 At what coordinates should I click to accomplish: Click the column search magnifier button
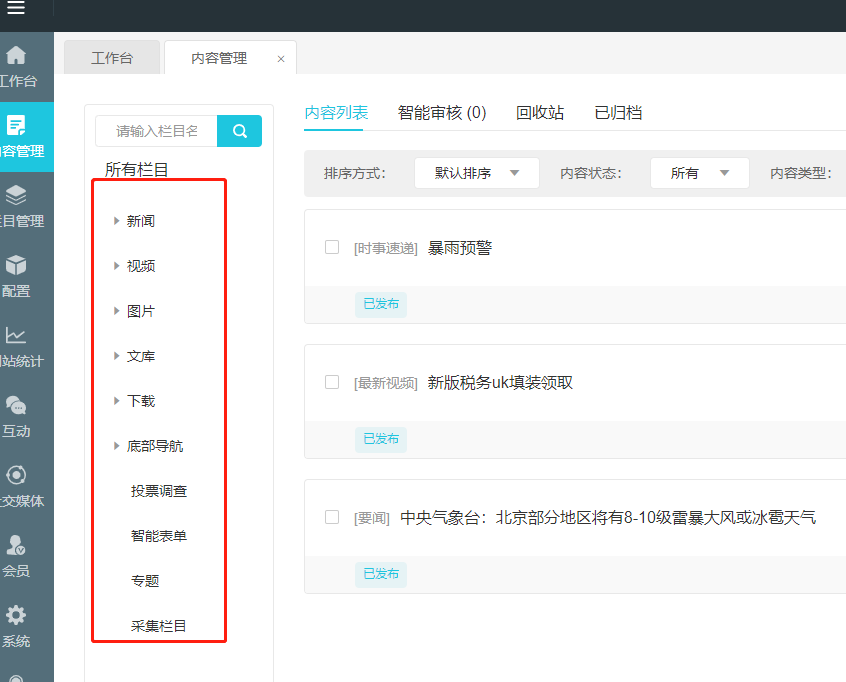point(240,131)
